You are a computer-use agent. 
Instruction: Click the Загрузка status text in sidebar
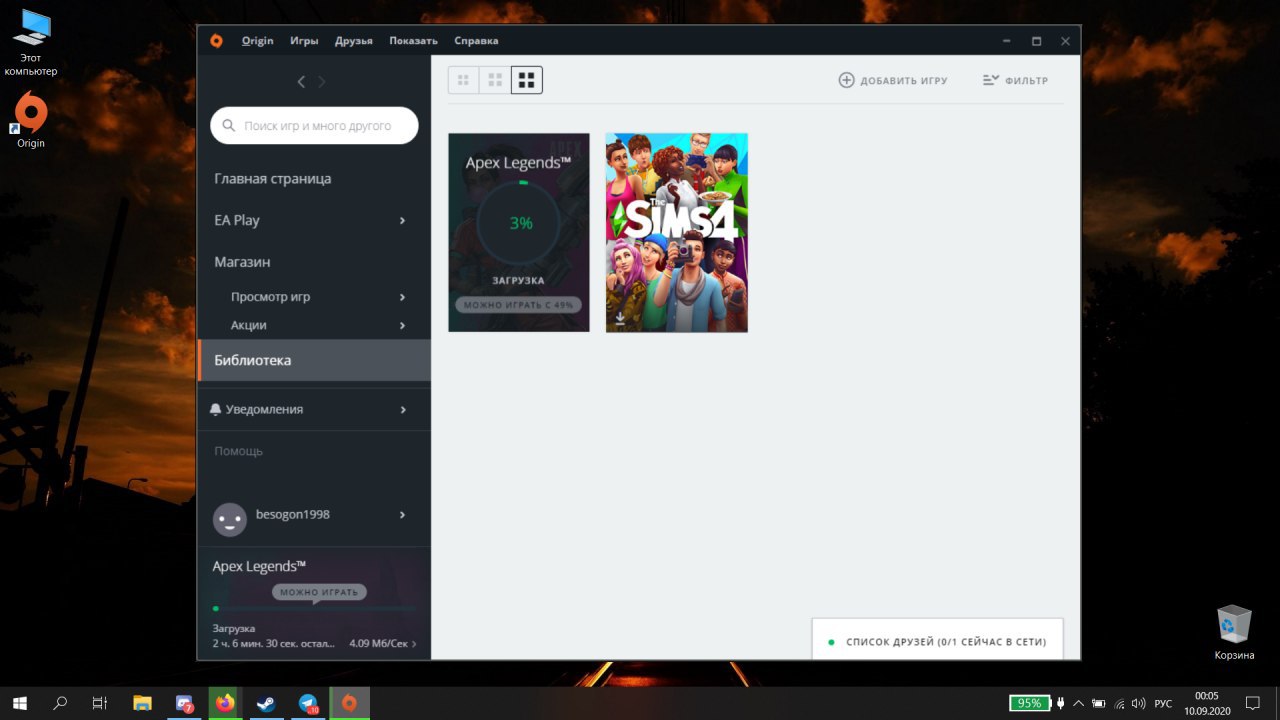pyautogui.click(x=233, y=629)
